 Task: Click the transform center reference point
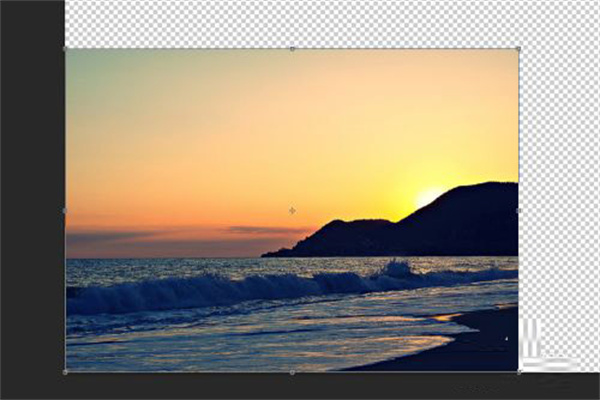(x=292, y=210)
